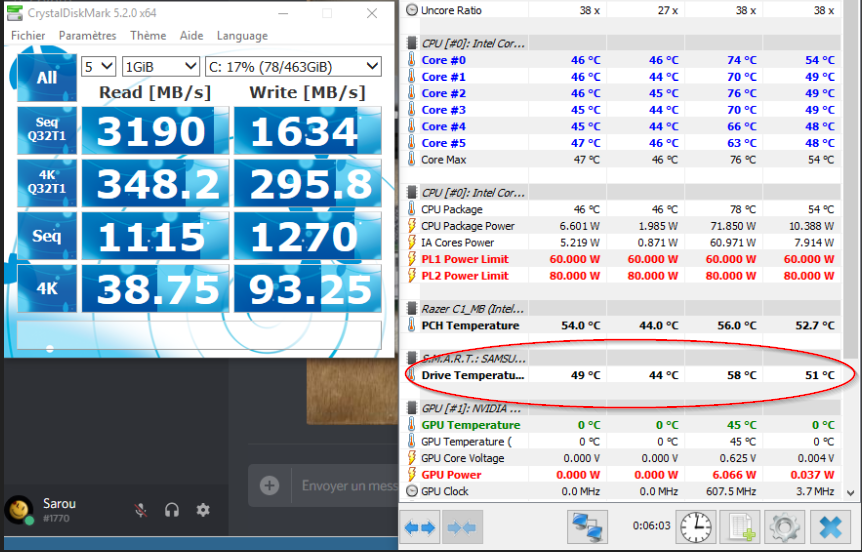The image size is (862, 552).
Task: Click the HWiNFO network remote monitoring icon
Action: coord(587,527)
